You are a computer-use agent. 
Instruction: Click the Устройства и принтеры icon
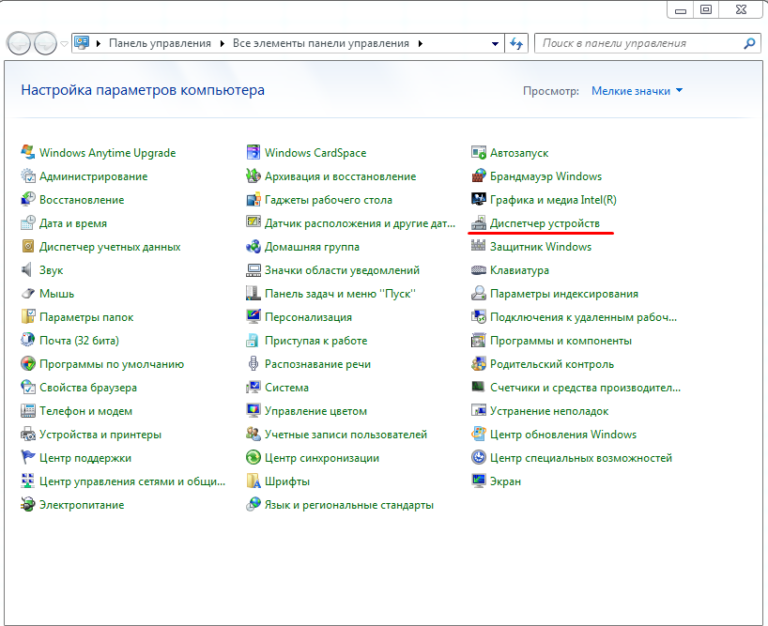(x=28, y=433)
